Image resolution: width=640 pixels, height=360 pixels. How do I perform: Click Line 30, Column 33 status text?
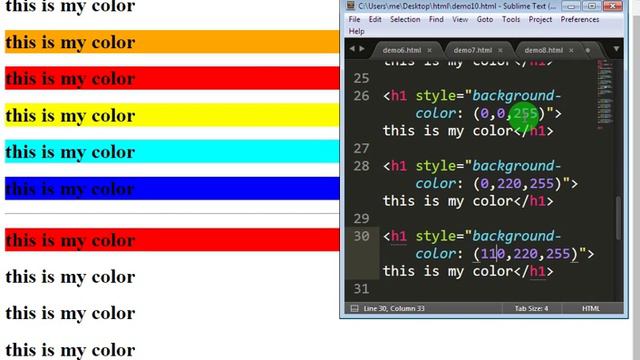pos(394,308)
